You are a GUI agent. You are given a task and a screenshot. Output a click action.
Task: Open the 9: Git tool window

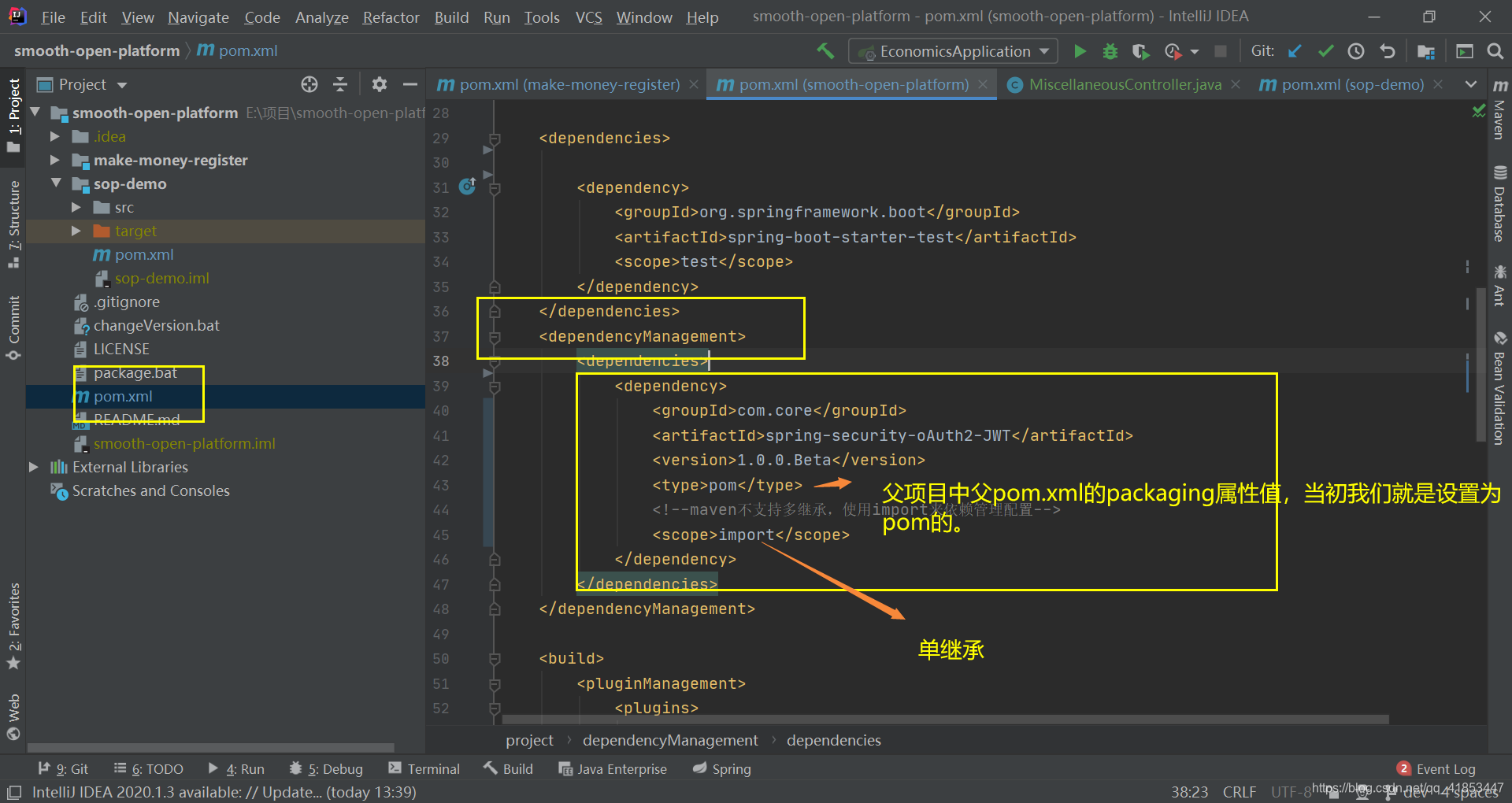point(63,769)
